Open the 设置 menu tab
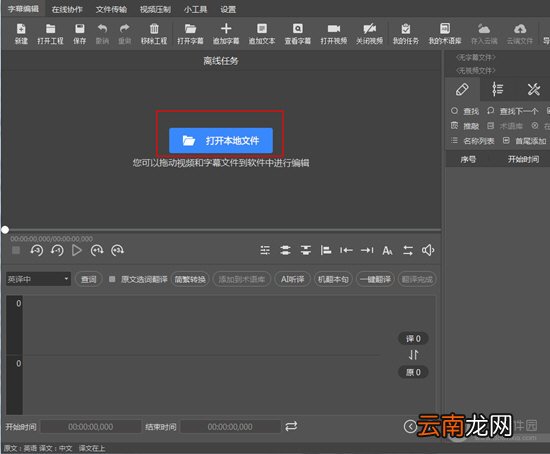 228,9
